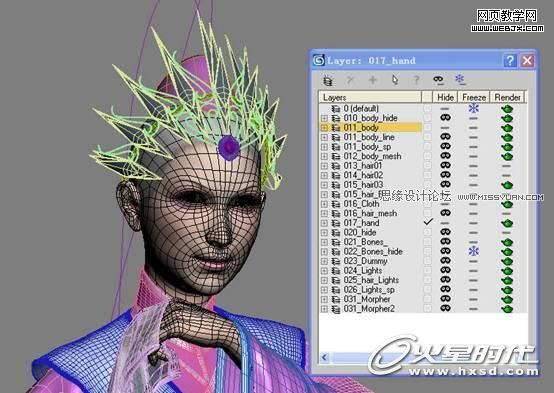
Task: Click the render teapot for 011_body_sp
Action: tap(507, 147)
